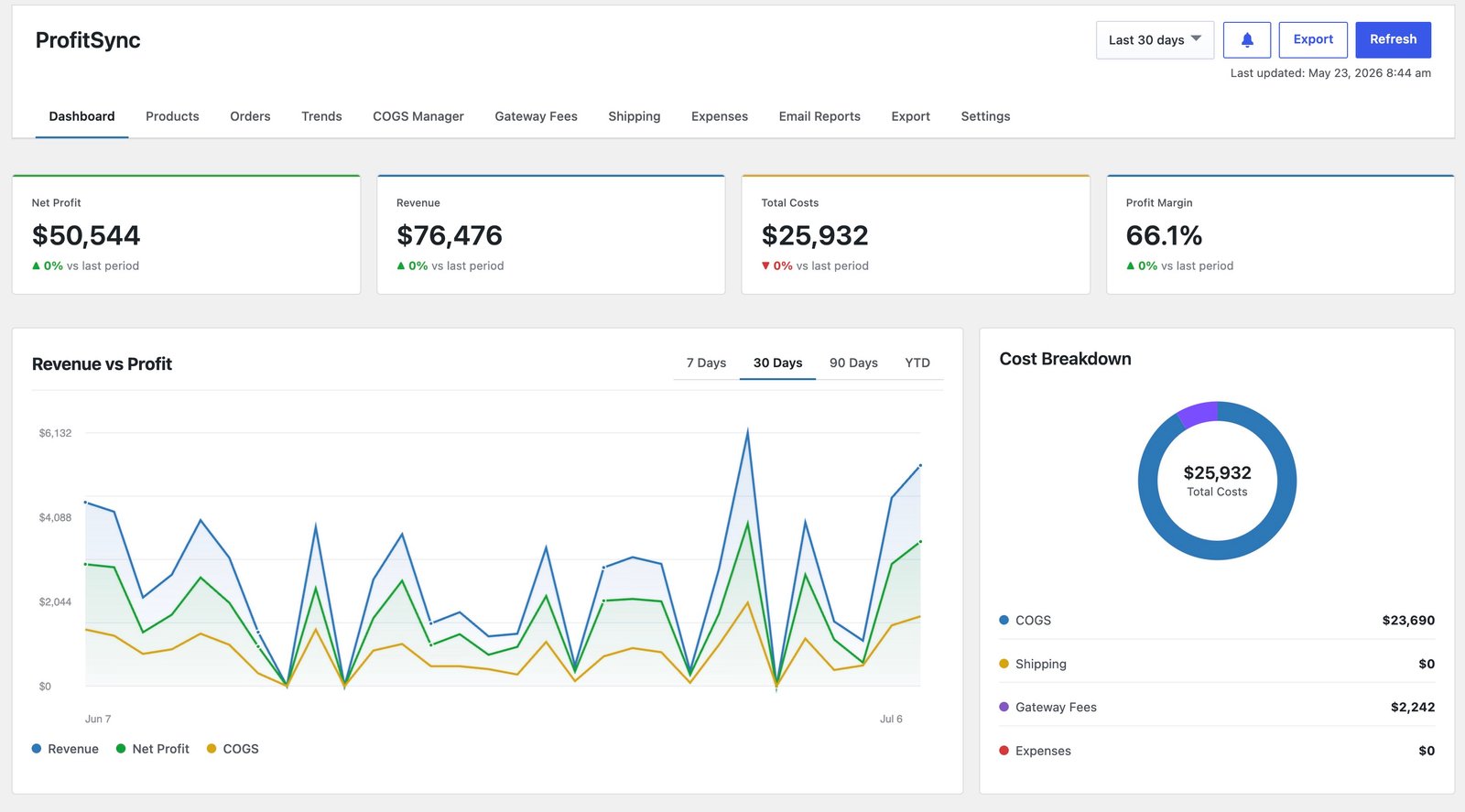
Task: Click the Revenue value $76,476
Action: [450, 235]
